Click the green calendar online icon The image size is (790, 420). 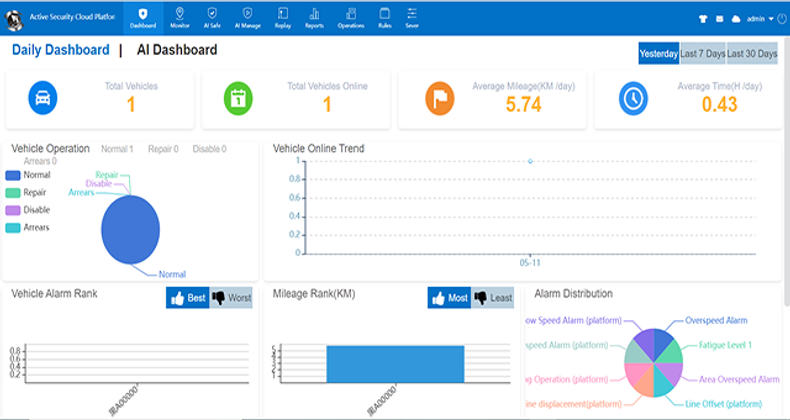click(x=238, y=98)
